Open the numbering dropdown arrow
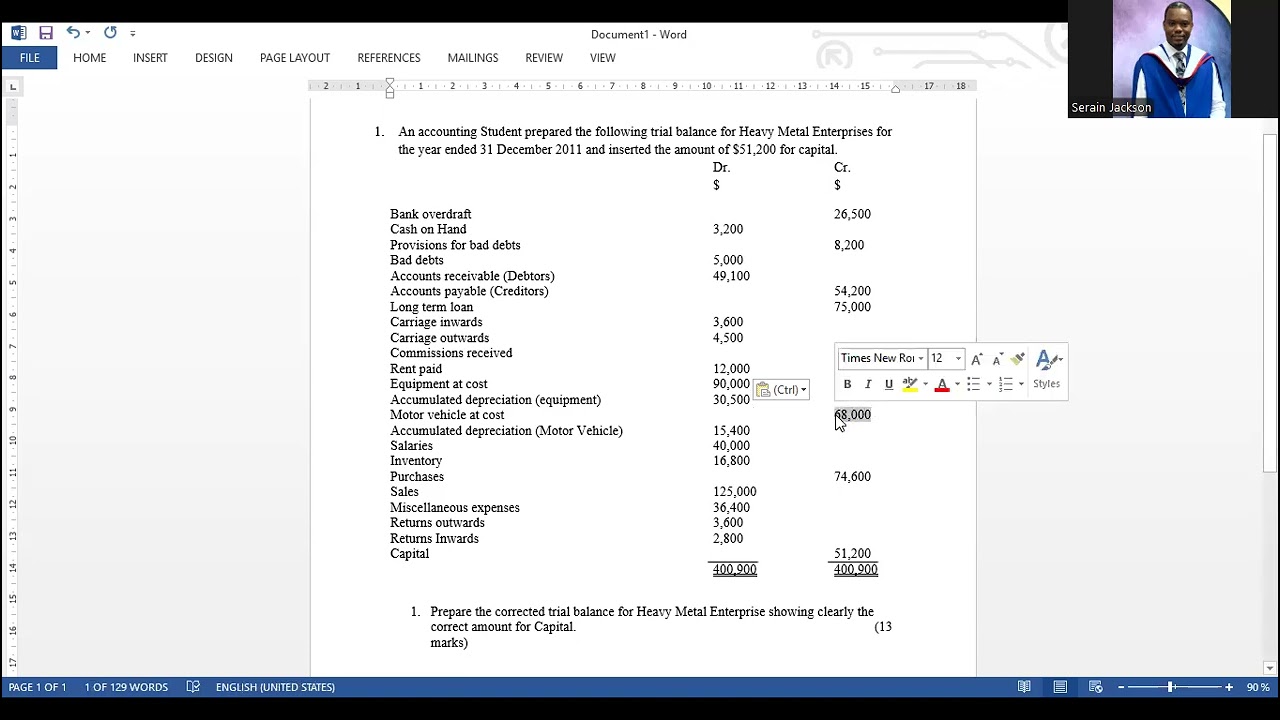The height and width of the screenshot is (720, 1280). click(x=1021, y=384)
